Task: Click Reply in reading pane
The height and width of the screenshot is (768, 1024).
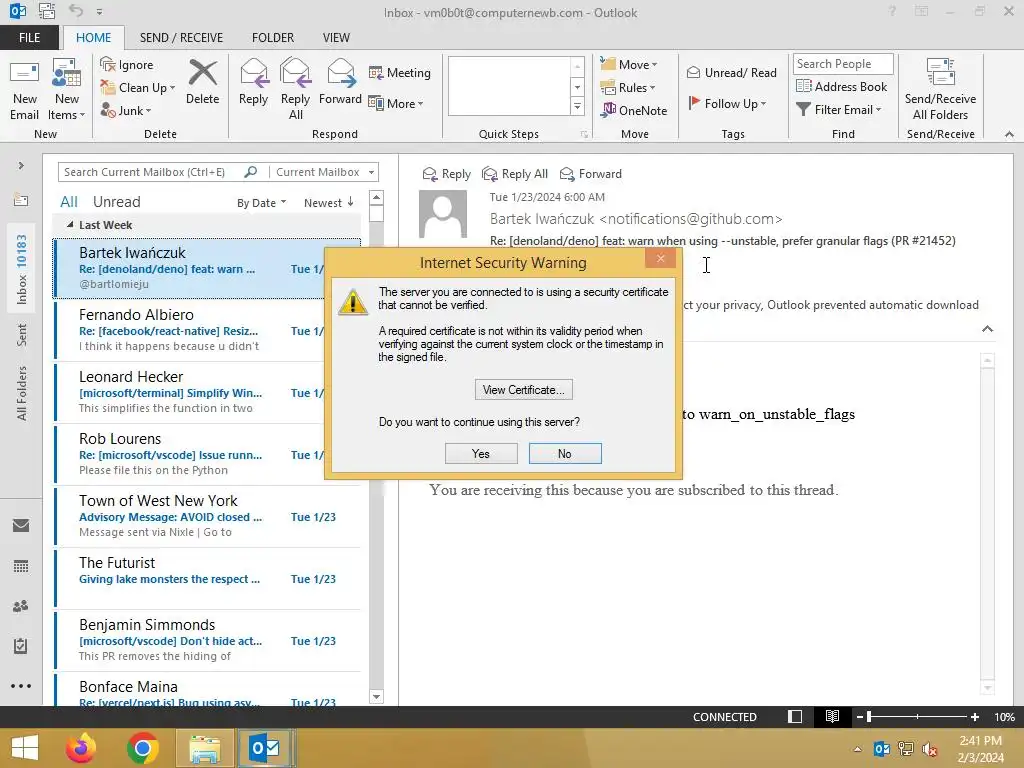Action: (447, 174)
